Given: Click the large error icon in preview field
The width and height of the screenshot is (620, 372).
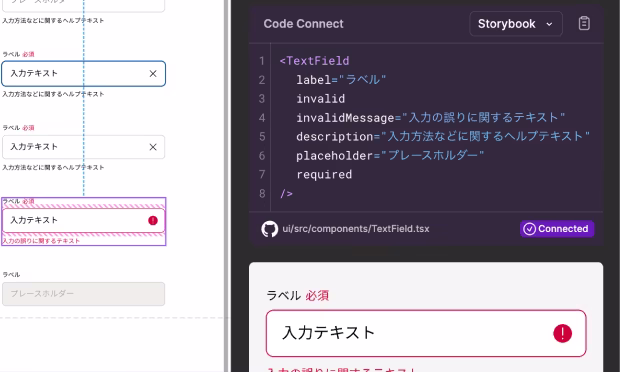Looking at the screenshot, I should [x=562, y=333].
